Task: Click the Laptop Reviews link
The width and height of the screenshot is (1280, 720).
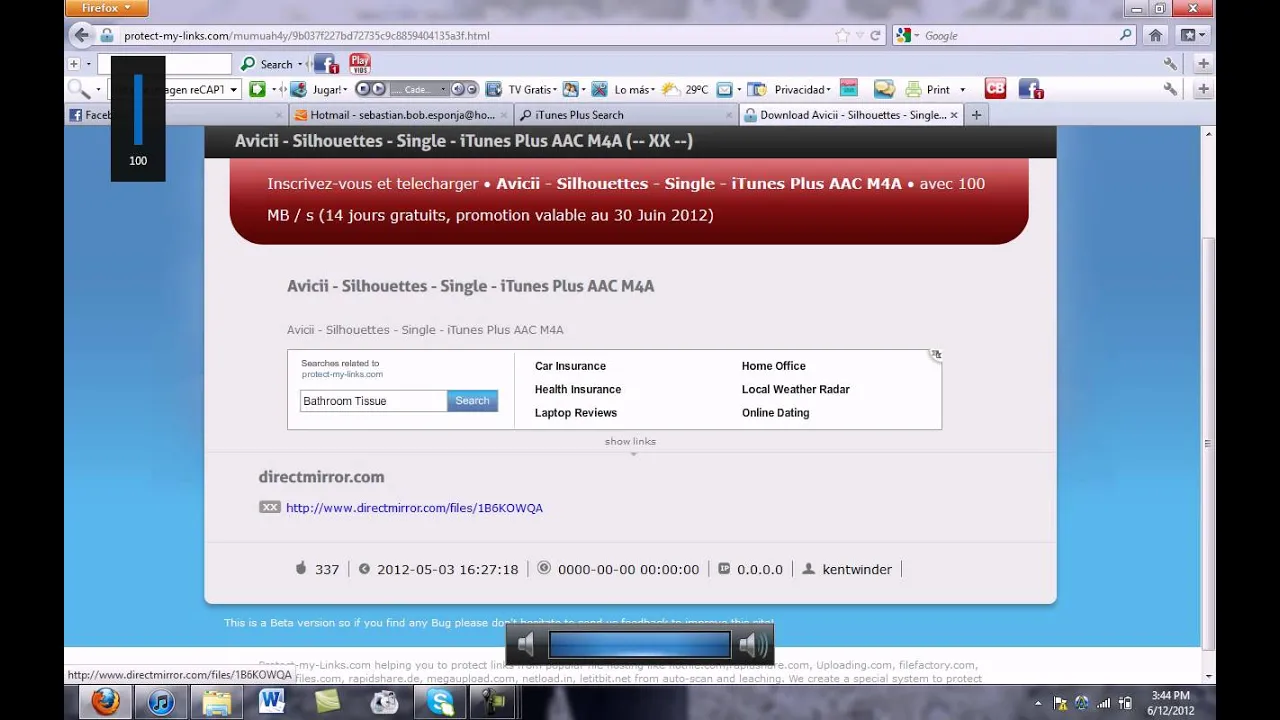Action: [x=576, y=413]
